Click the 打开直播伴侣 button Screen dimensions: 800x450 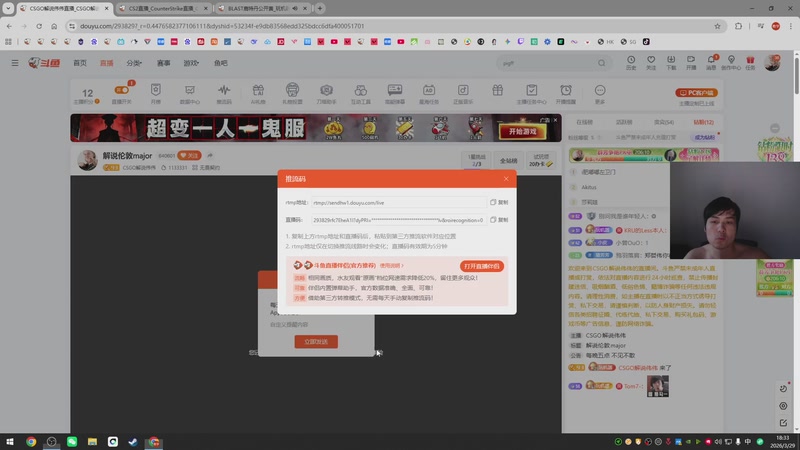481,266
